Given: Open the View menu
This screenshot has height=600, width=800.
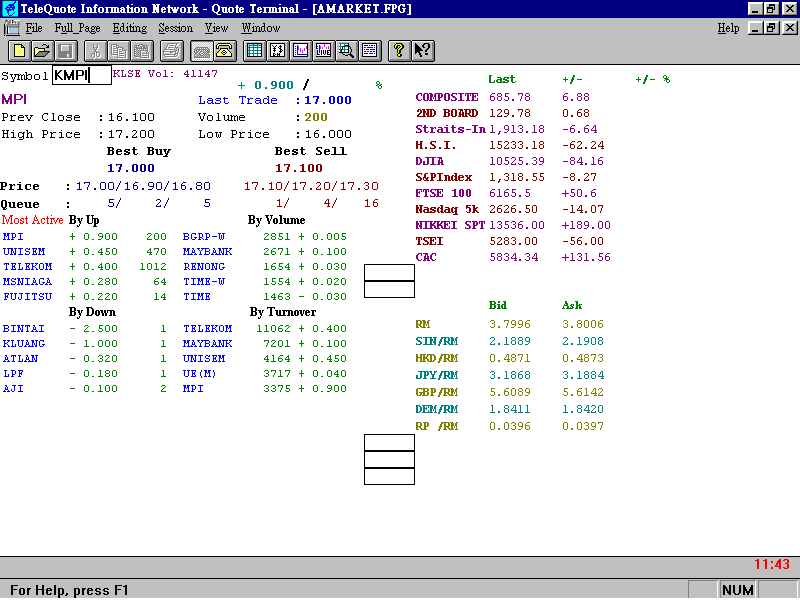Looking at the screenshot, I should point(216,28).
